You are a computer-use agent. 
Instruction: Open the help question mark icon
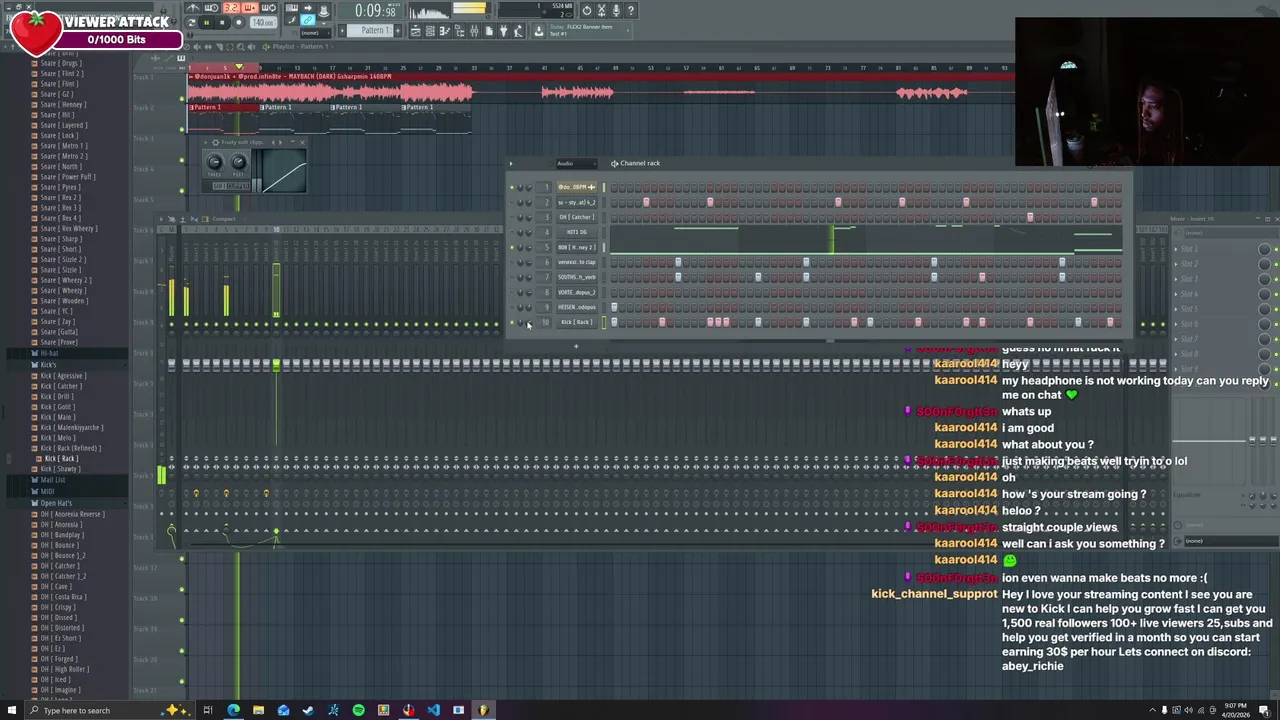point(630,10)
